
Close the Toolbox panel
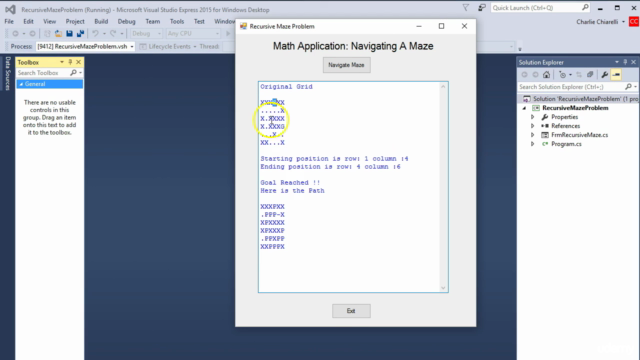[78, 62]
